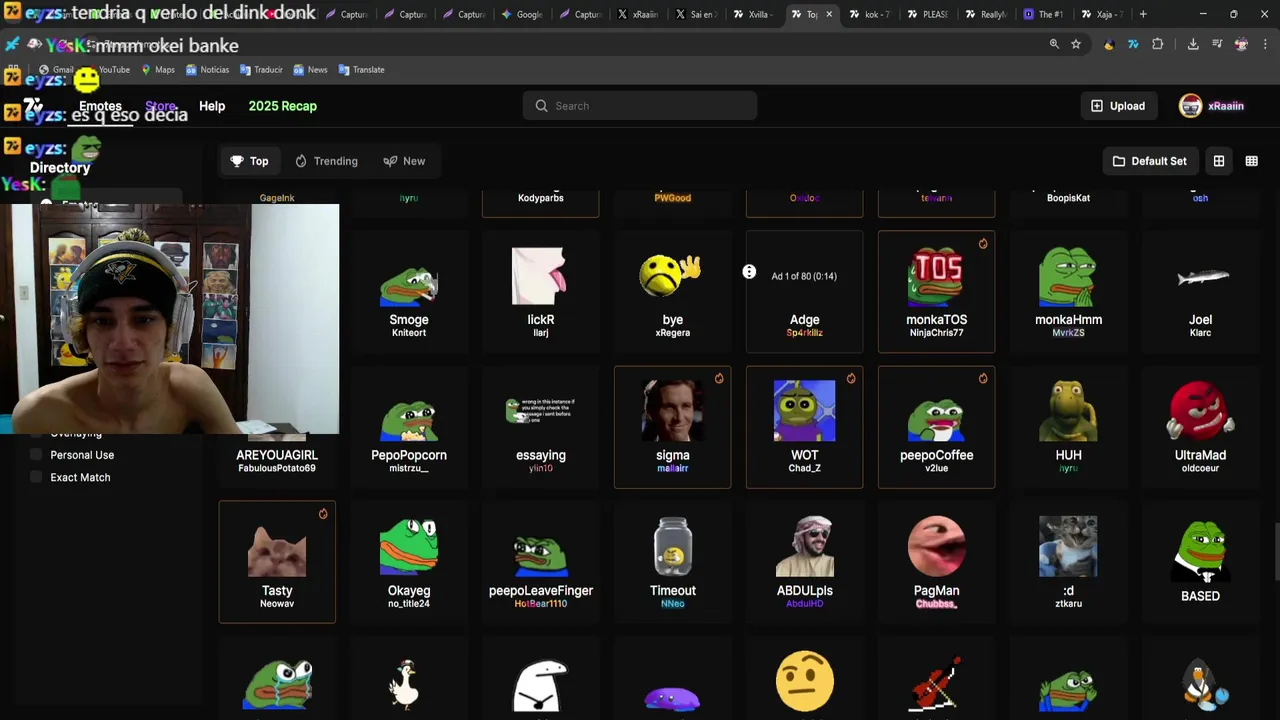This screenshot has width=1280, height=720.
Task: Visit author HotBear1110's profile
Action: point(541,604)
